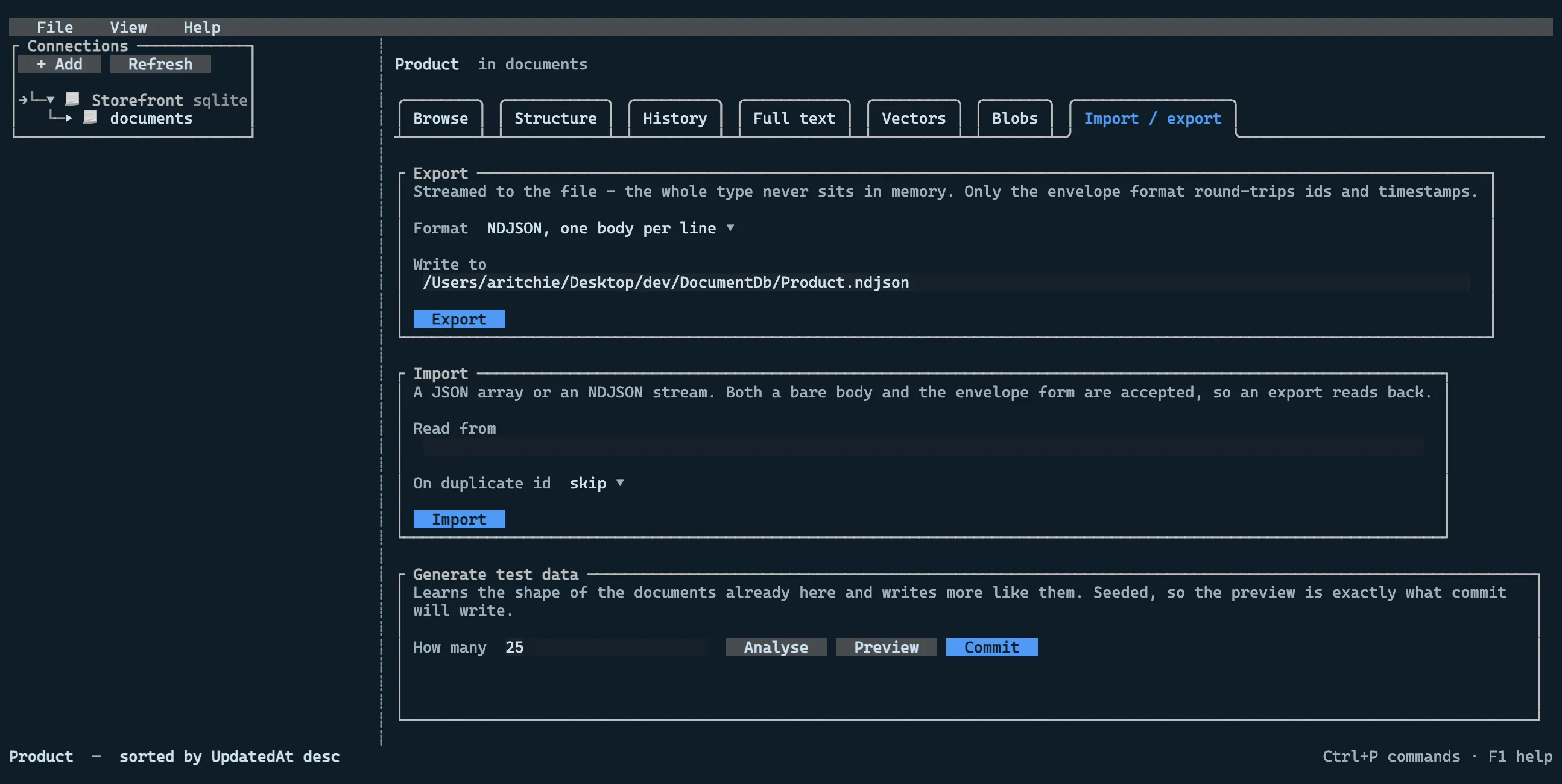Switch to the Vectors tab
The height and width of the screenshot is (784, 1562).
point(914,118)
